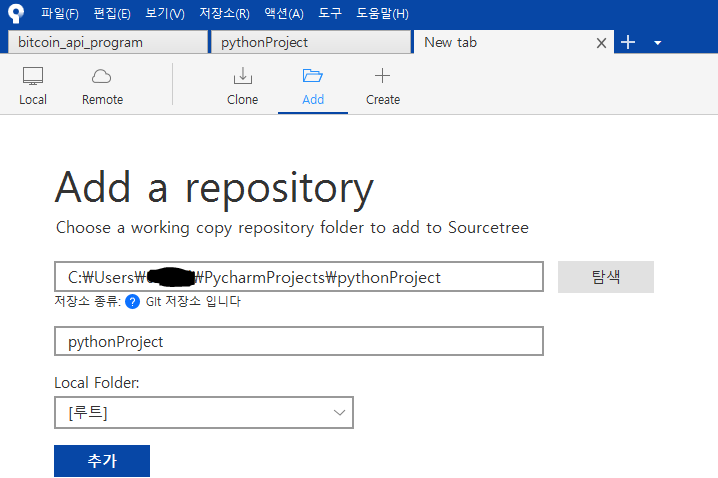
Task: Click the repository type help icon
Action: [x=132, y=302]
